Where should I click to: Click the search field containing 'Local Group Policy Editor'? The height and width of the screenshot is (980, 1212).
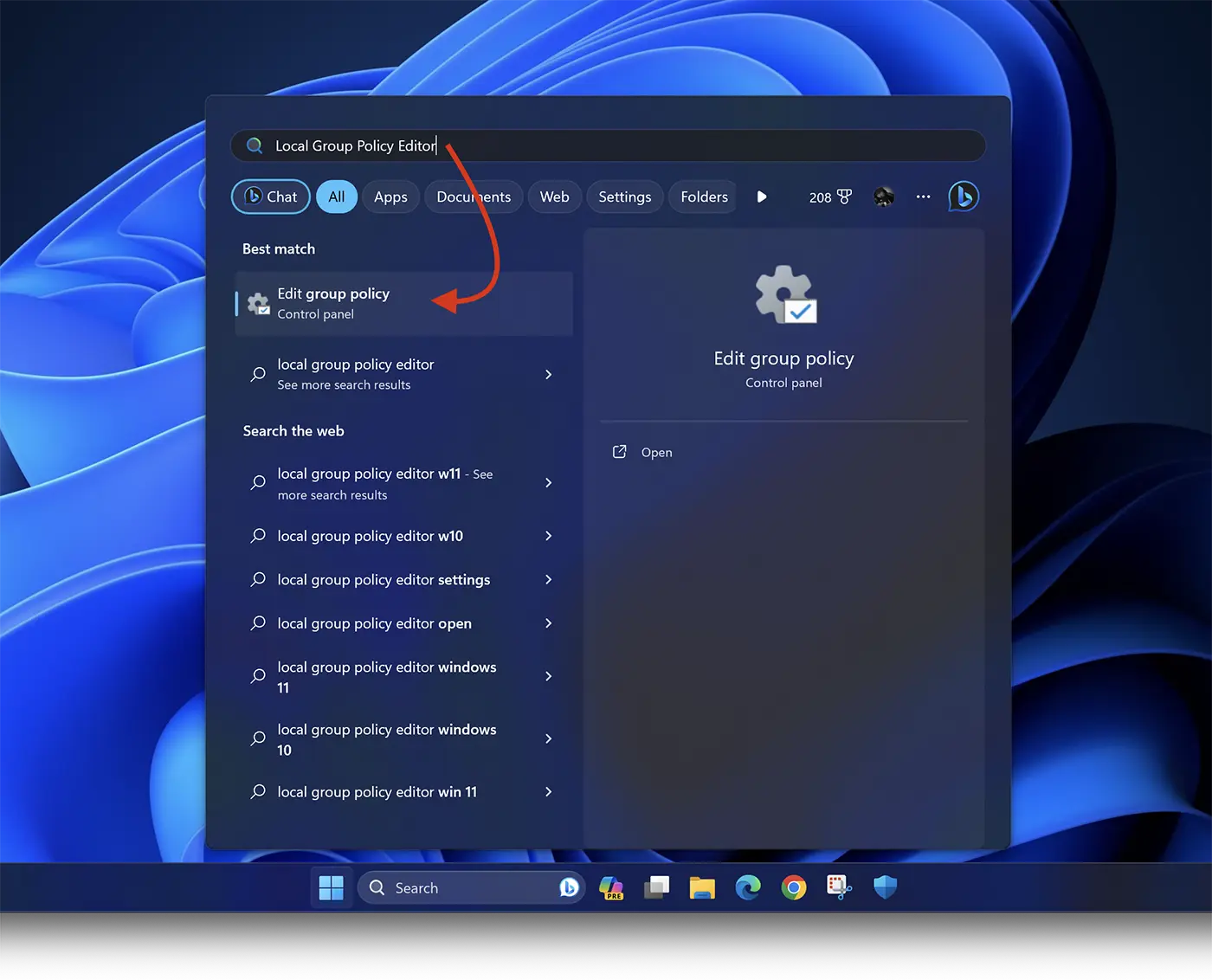[x=608, y=145]
